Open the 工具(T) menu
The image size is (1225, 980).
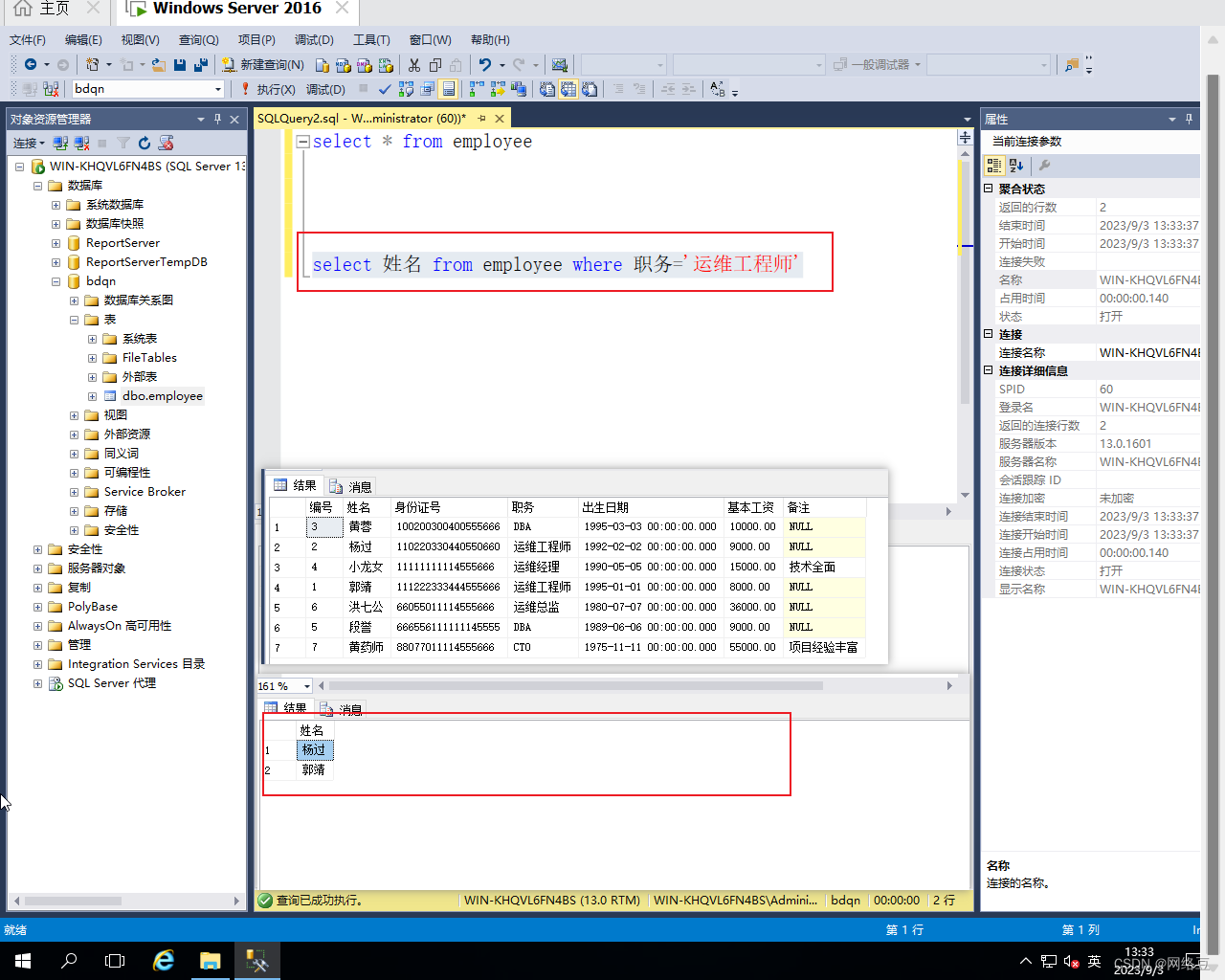click(371, 39)
